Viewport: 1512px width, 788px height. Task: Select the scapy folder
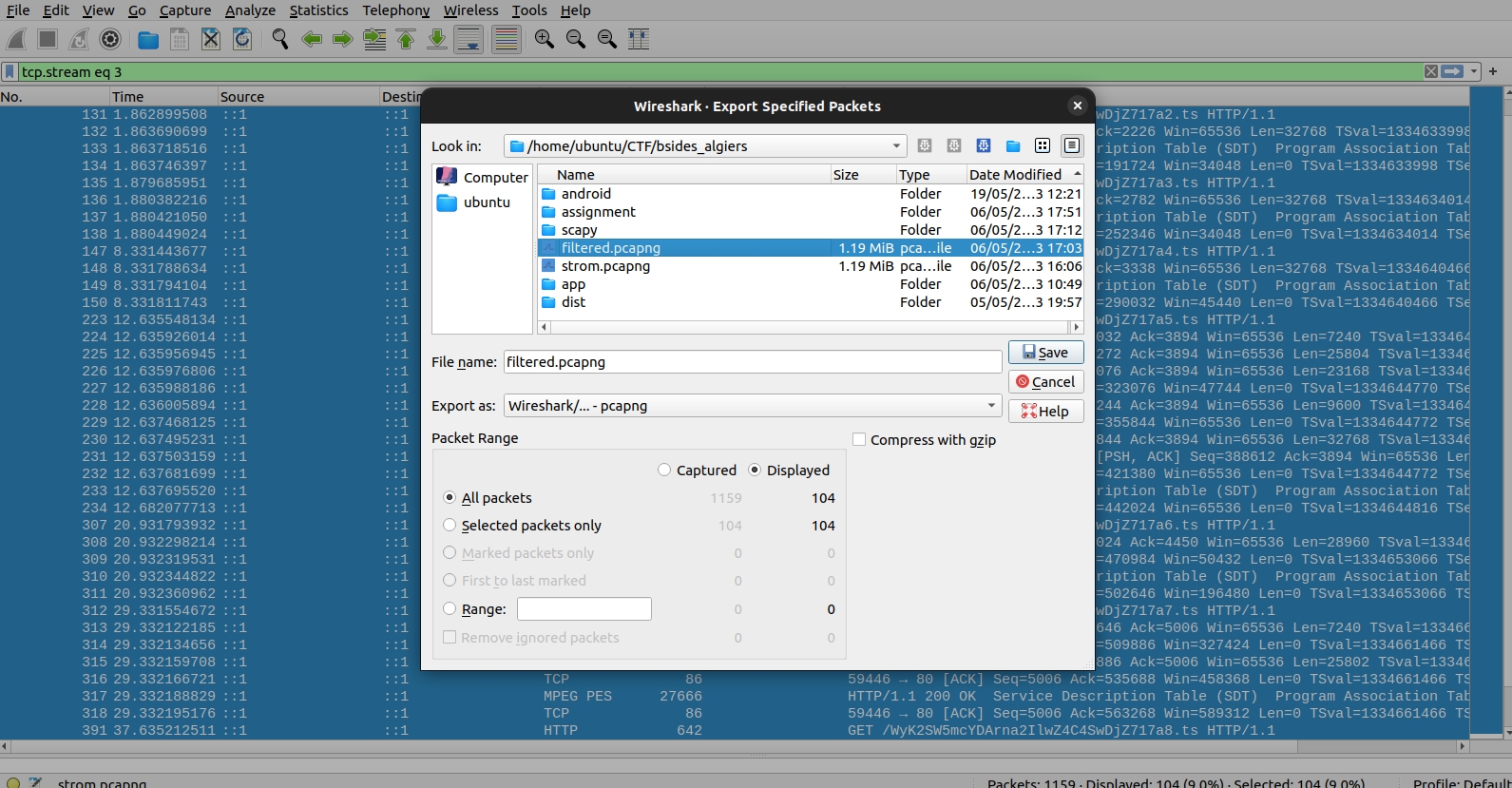(811, 230)
